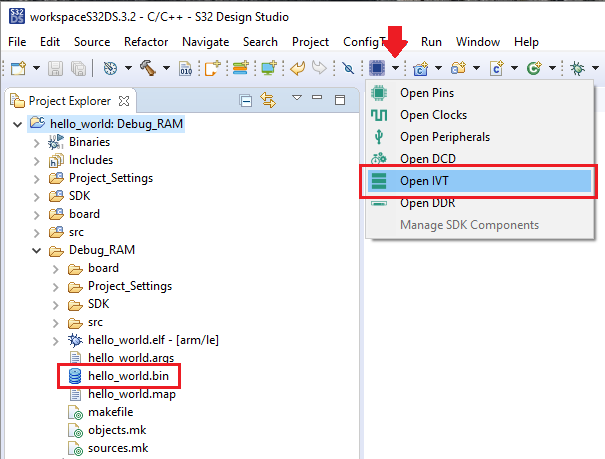This screenshot has width=605, height=459.
Task: Open the Help menu
Action: [x=526, y=42]
